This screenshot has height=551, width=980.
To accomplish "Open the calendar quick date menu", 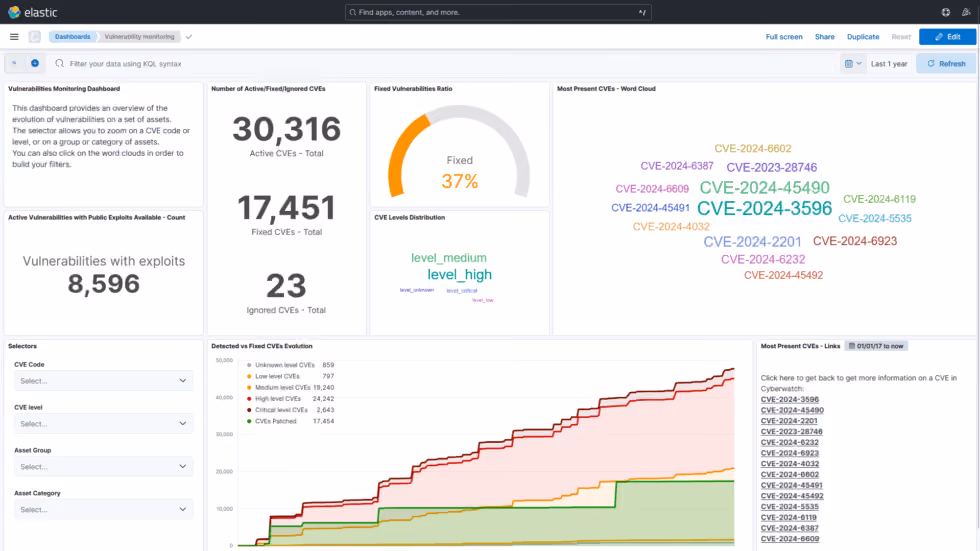I will (x=852, y=64).
